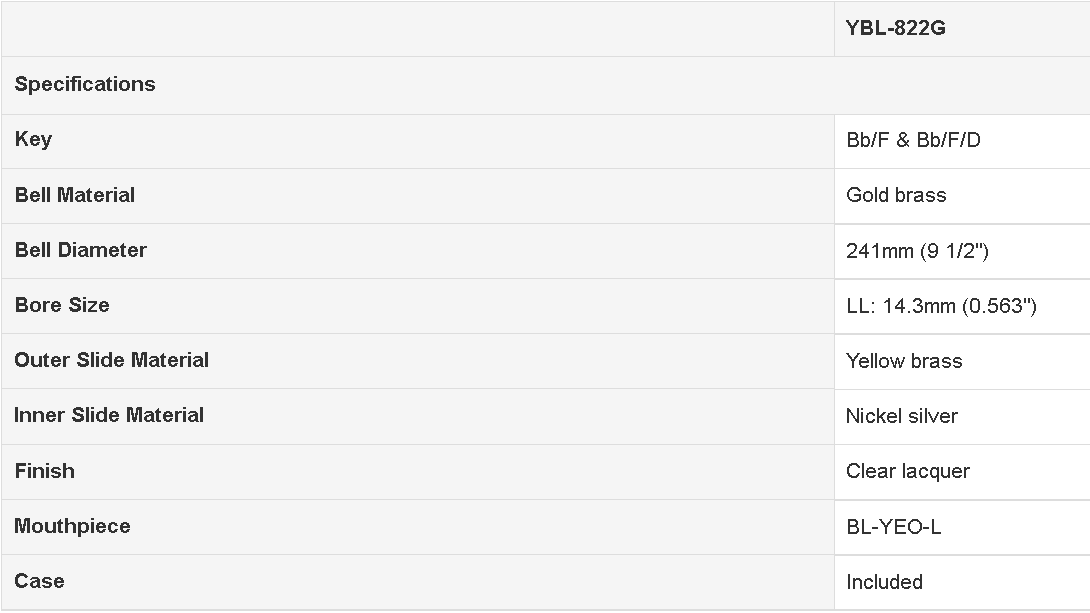The height and width of the screenshot is (613, 1090).
Task: Select the Yellow brass value cell
Action: pos(904,361)
